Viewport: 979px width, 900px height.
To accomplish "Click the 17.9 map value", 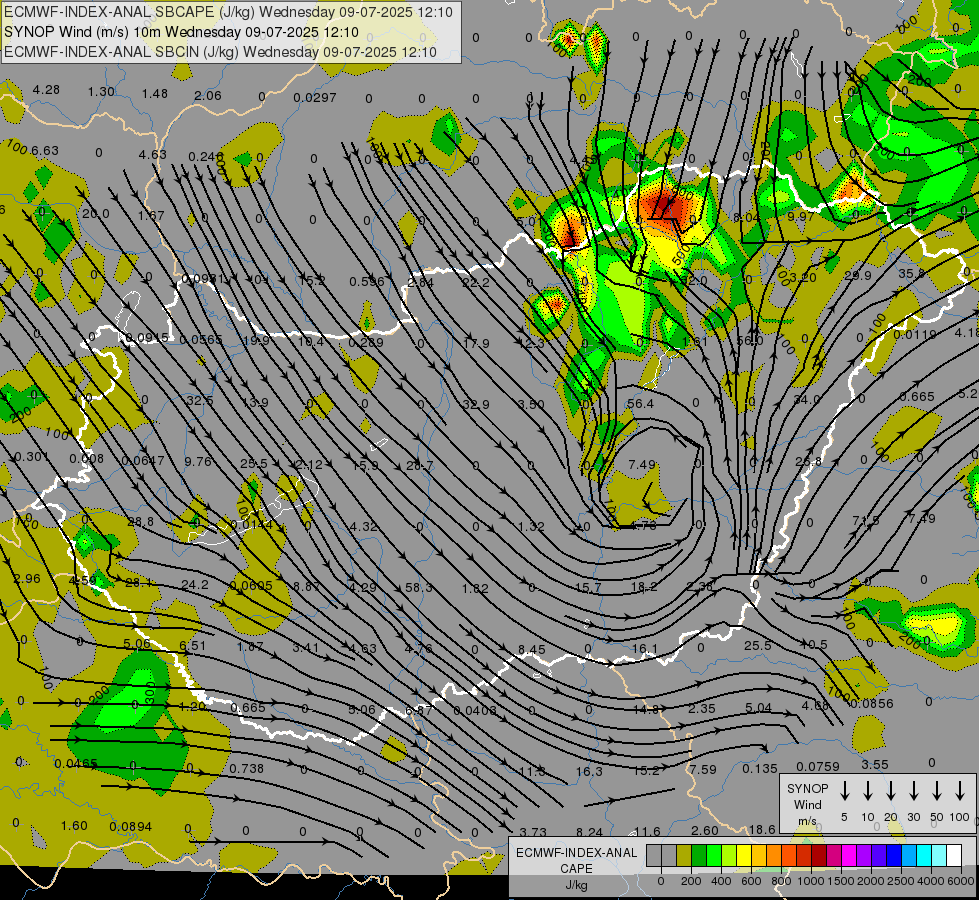I will [x=476, y=344].
